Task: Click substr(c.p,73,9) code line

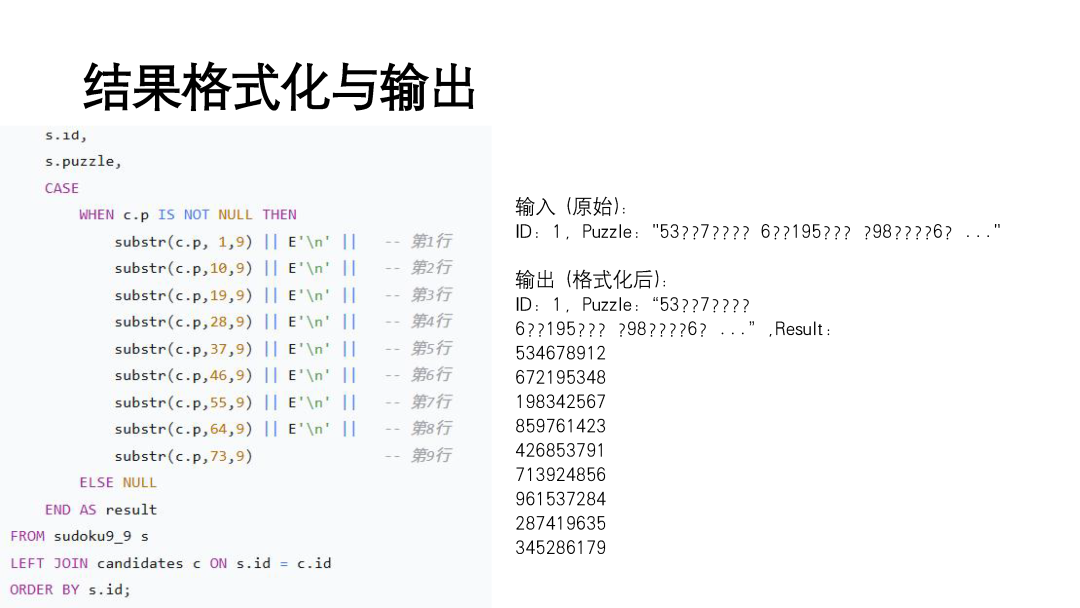Action: point(183,456)
